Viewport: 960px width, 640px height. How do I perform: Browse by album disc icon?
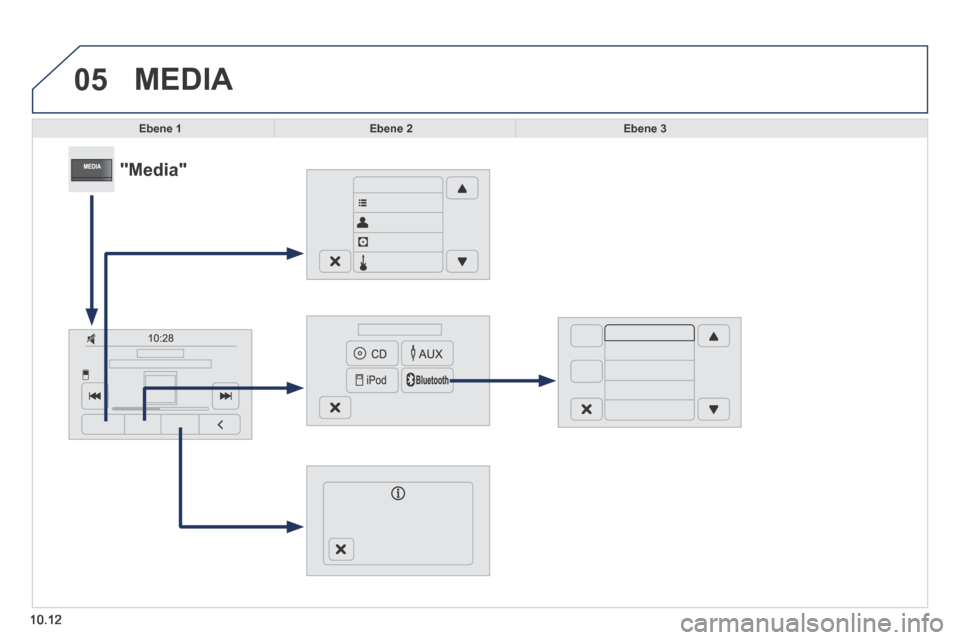point(398,242)
